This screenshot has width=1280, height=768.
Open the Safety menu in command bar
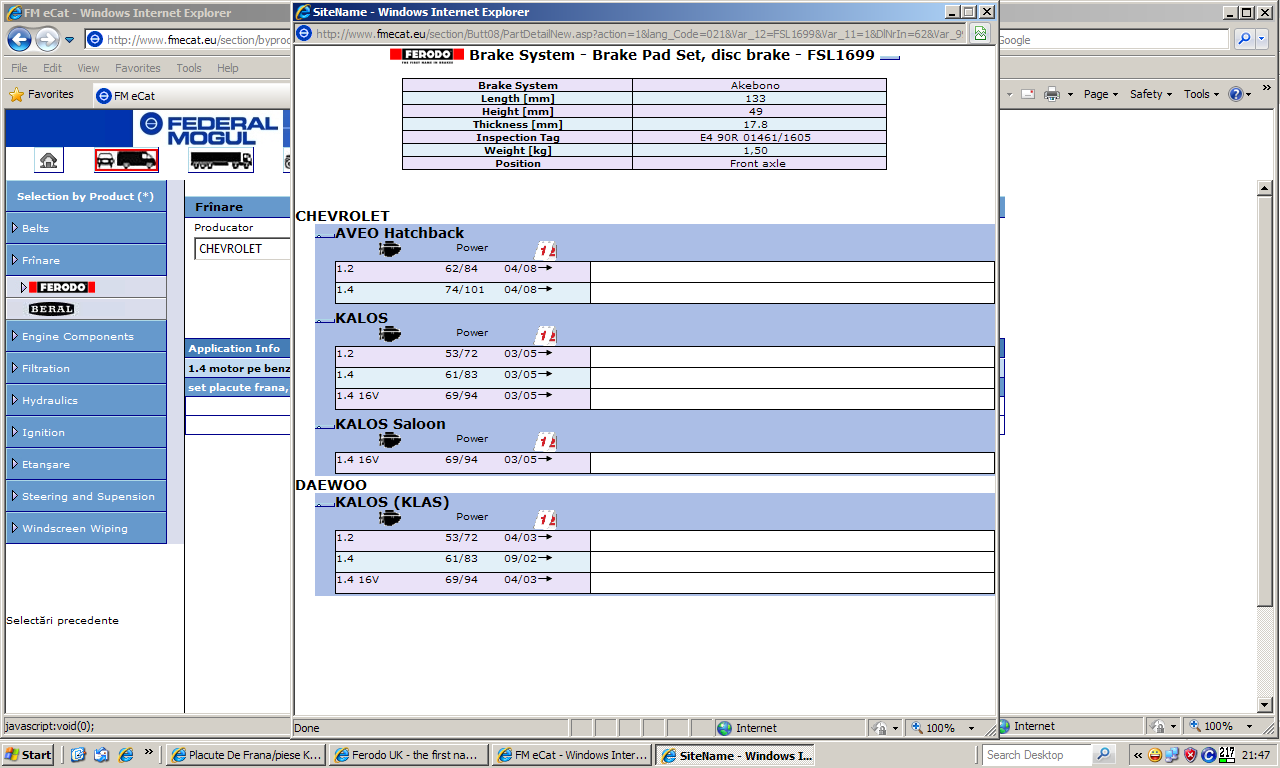1151,94
